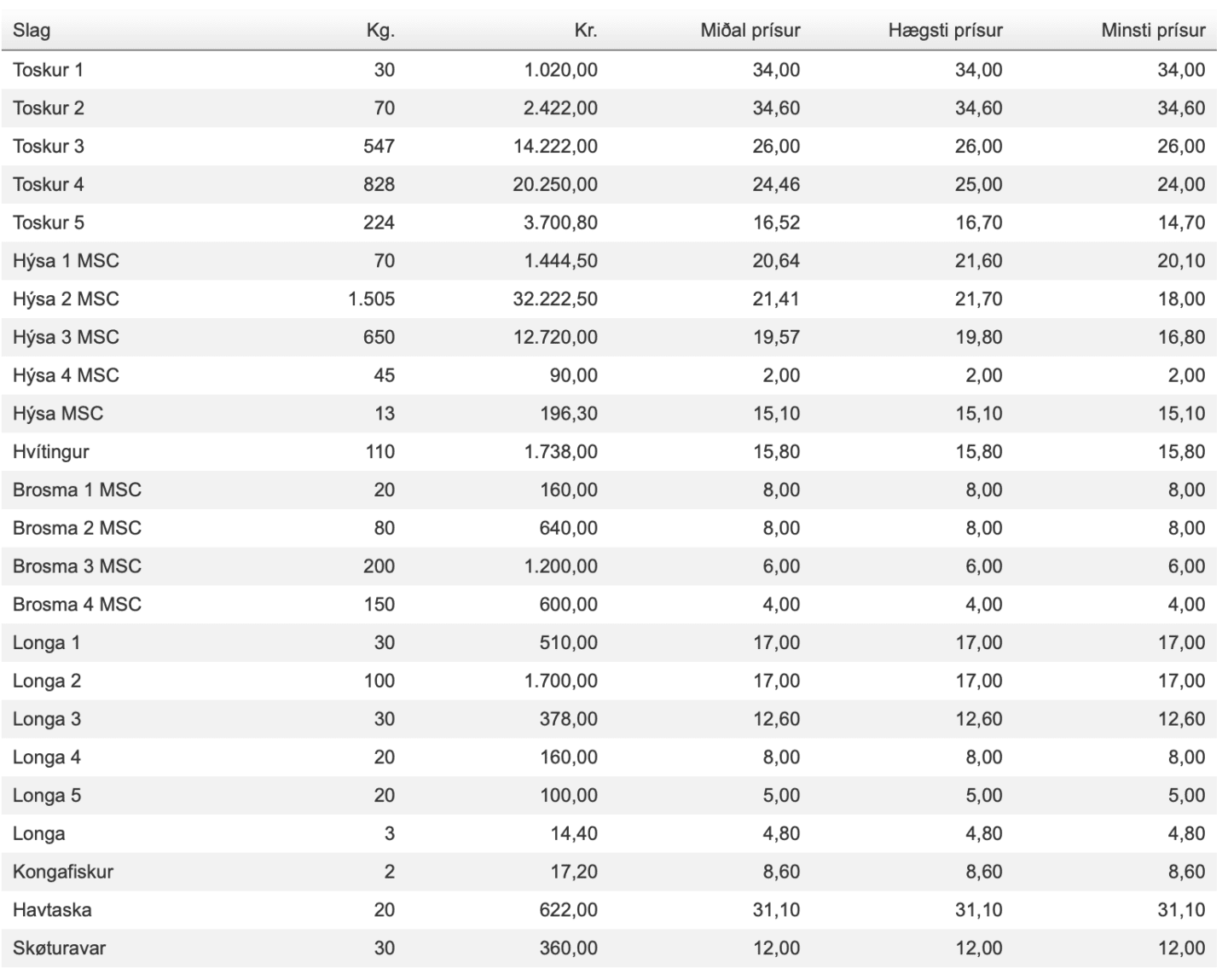Image resolution: width=1228 pixels, height=980 pixels.
Task: Click the Hvítingur row label
Action: [51, 452]
